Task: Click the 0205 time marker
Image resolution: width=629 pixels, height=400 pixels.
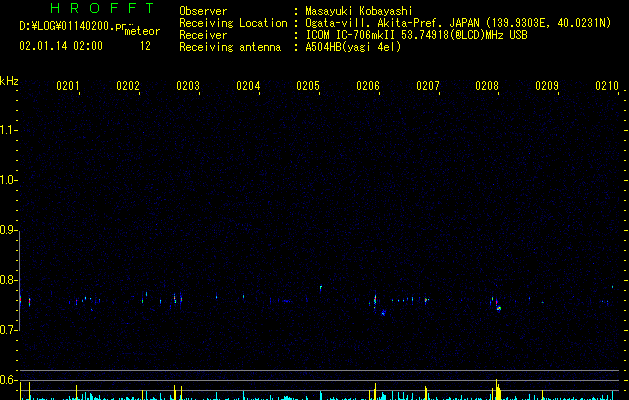Action: coord(308,86)
